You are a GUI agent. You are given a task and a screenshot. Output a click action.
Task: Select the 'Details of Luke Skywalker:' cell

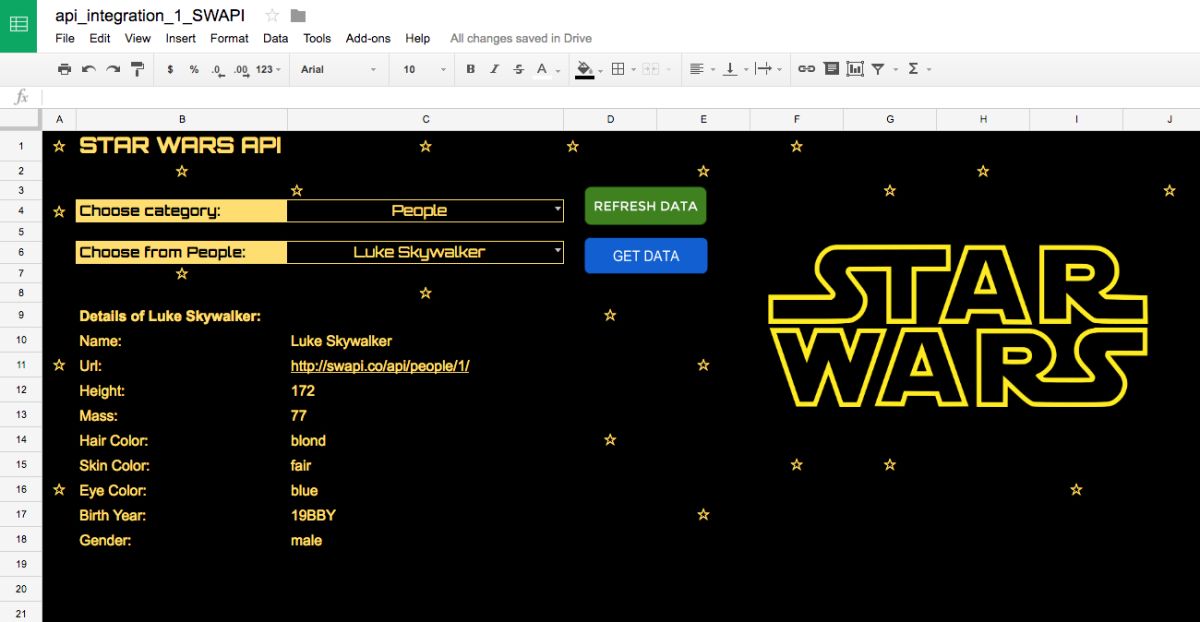(182, 315)
